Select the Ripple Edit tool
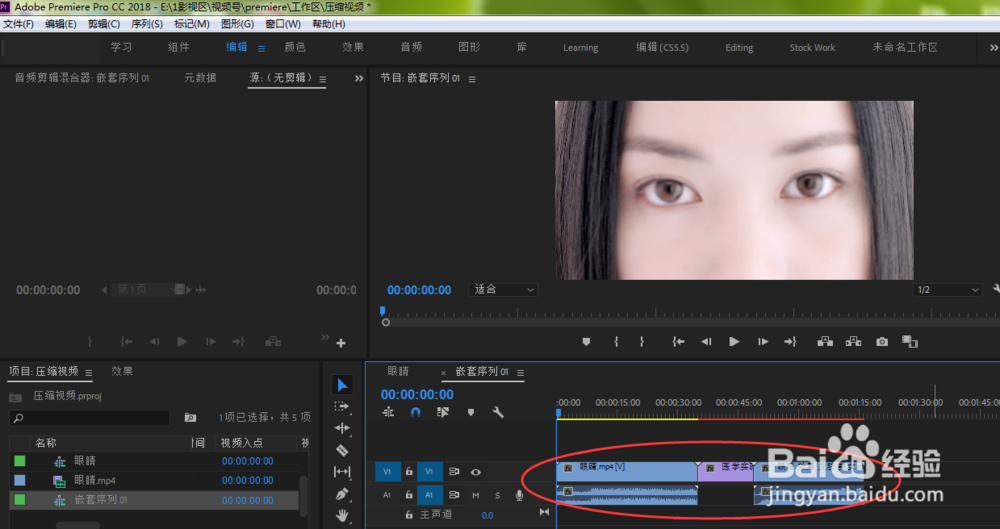Viewport: 1000px width, 529px height. coord(342,428)
